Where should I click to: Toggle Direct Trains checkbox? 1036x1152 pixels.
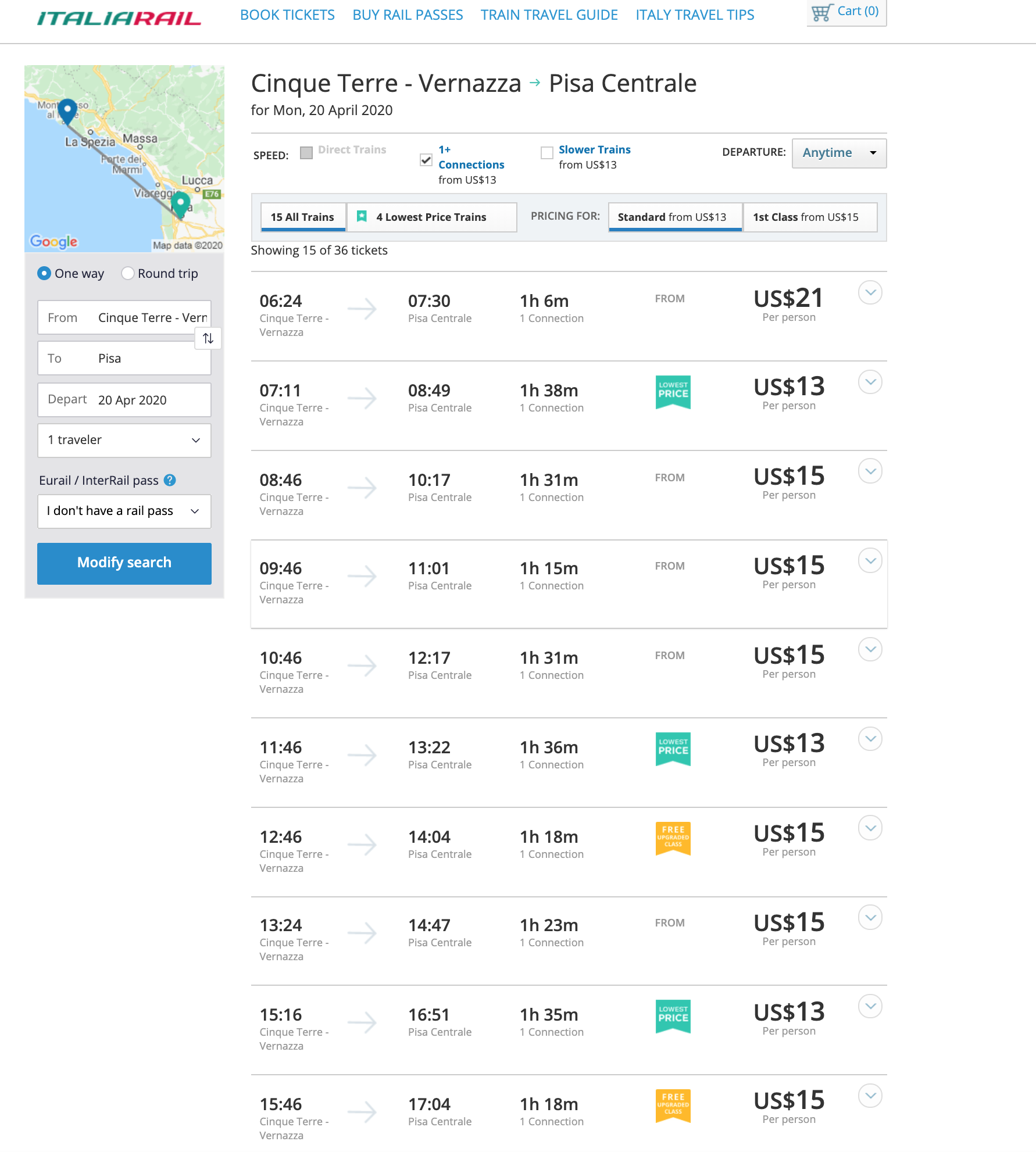tap(306, 152)
